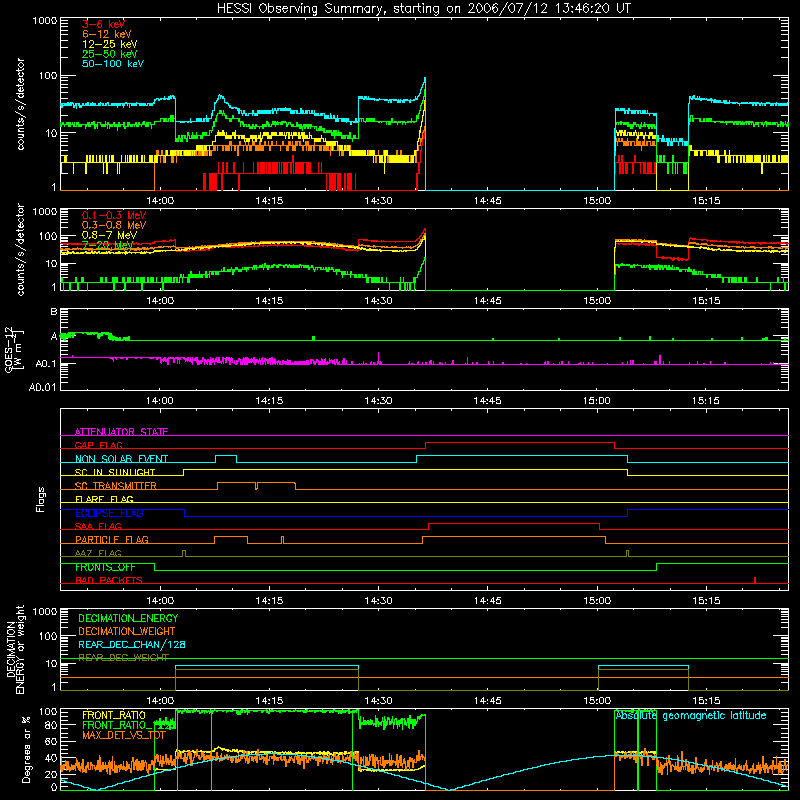Viewport: 800px width, 800px height.
Task: Select the 'ATTENUATOR_STATE' flag label
Action: [x=121, y=432]
